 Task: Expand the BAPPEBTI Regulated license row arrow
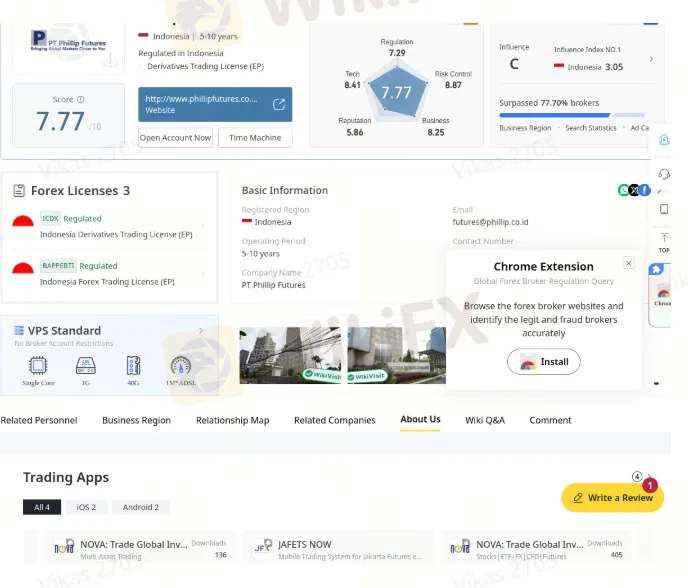(203, 273)
